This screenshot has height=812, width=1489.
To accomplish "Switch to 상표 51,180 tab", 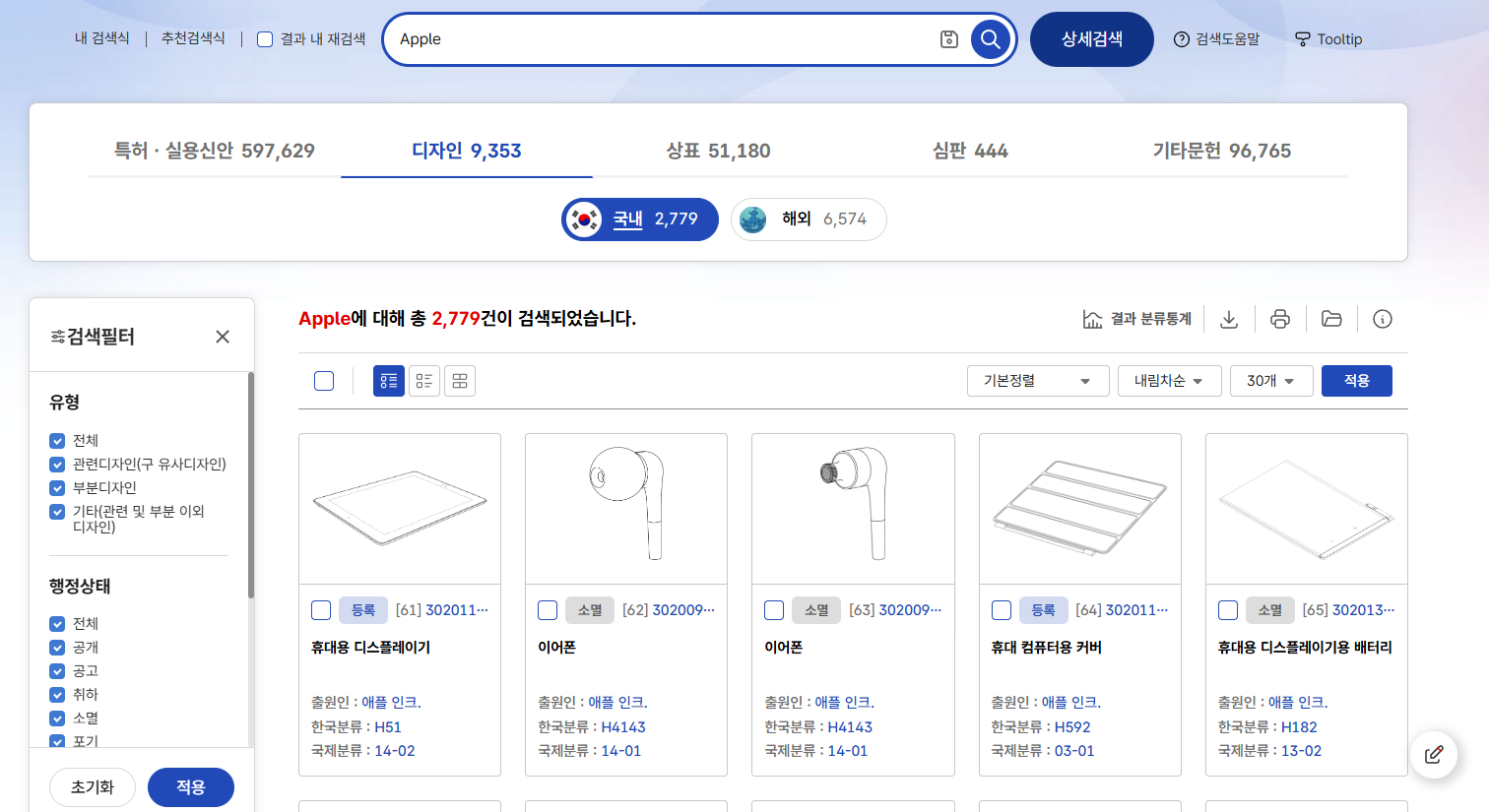I will pyautogui.click(x=719, y=151).
